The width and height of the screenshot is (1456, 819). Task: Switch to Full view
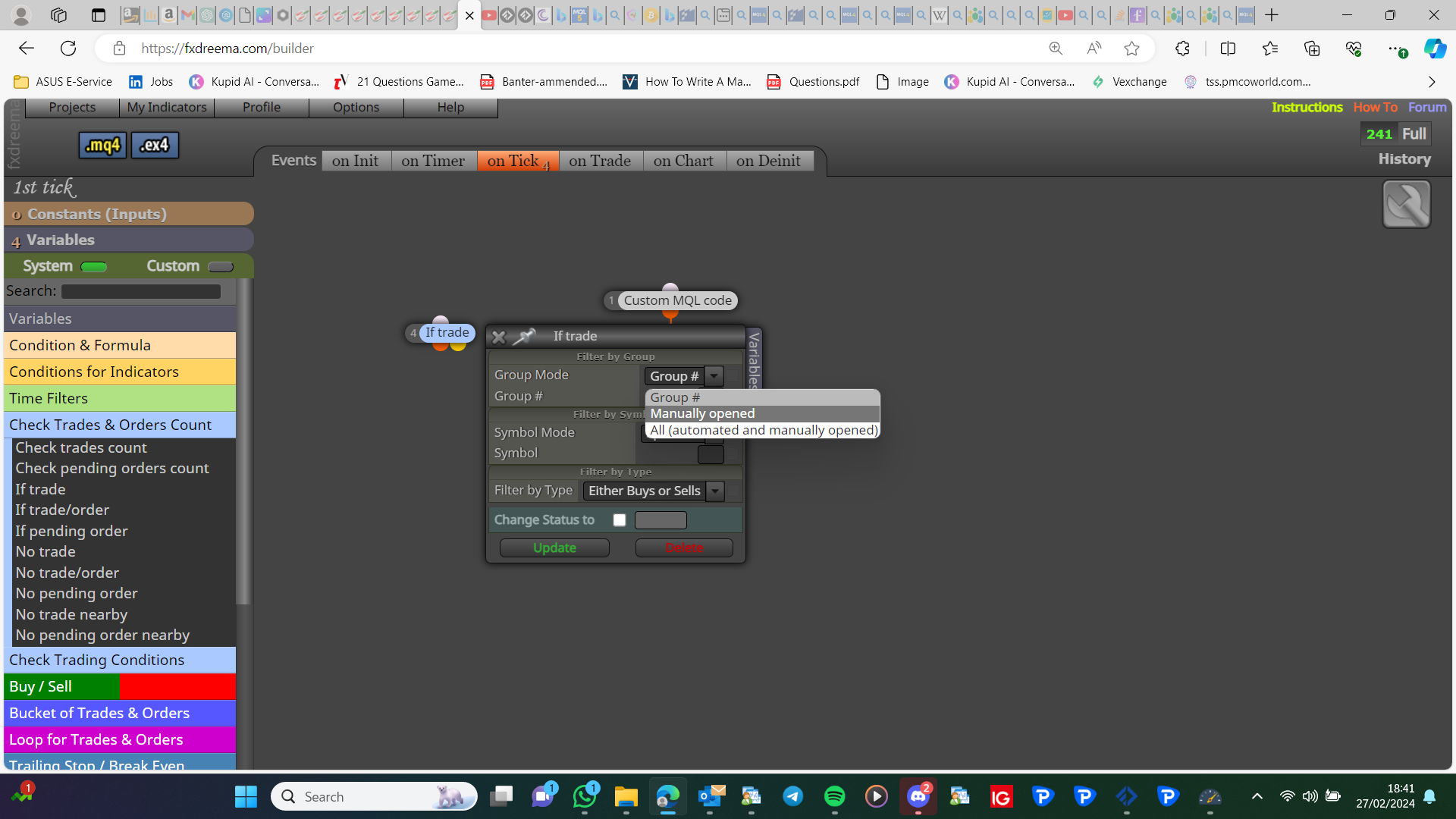(1414, 133)
